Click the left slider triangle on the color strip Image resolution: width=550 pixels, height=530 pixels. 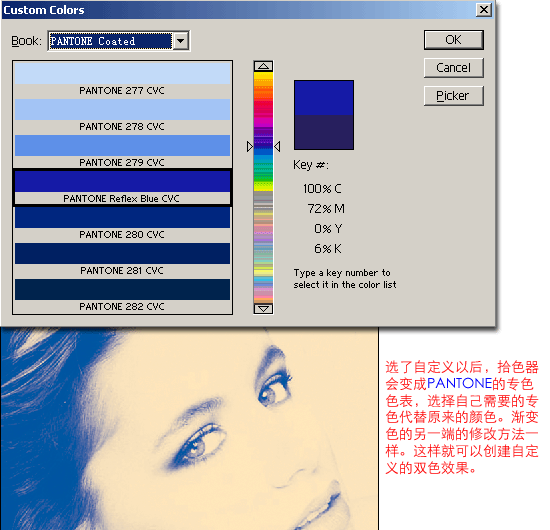[249, 146]
